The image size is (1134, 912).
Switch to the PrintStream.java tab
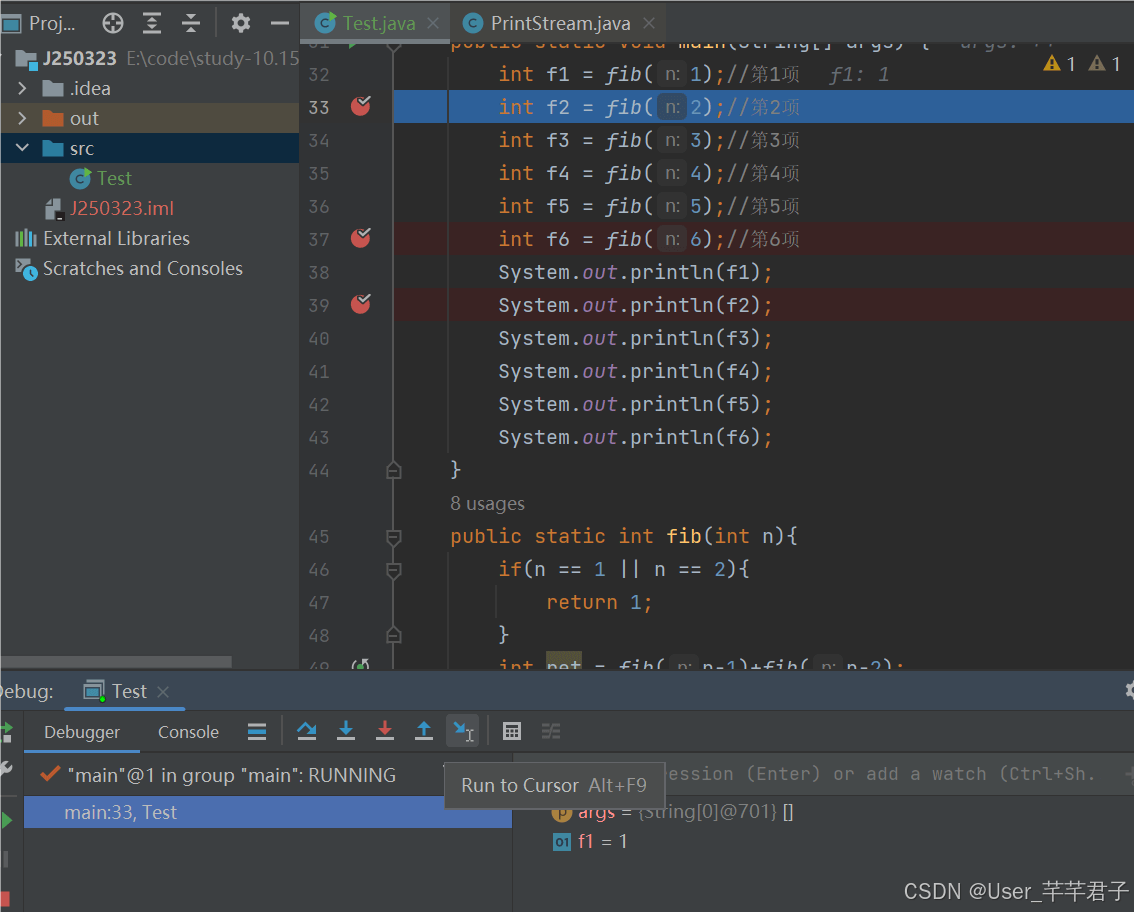559,23
